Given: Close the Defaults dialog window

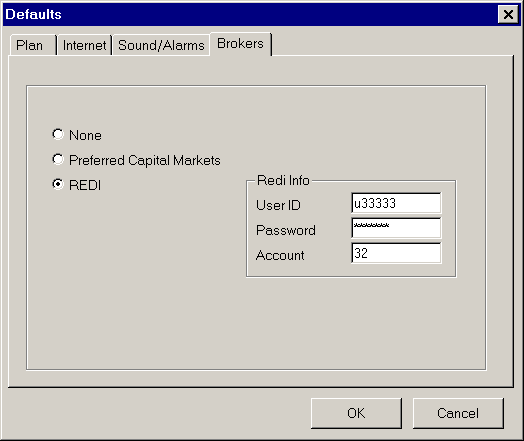Looking at the screenshot, I should [x=508, y=14].
